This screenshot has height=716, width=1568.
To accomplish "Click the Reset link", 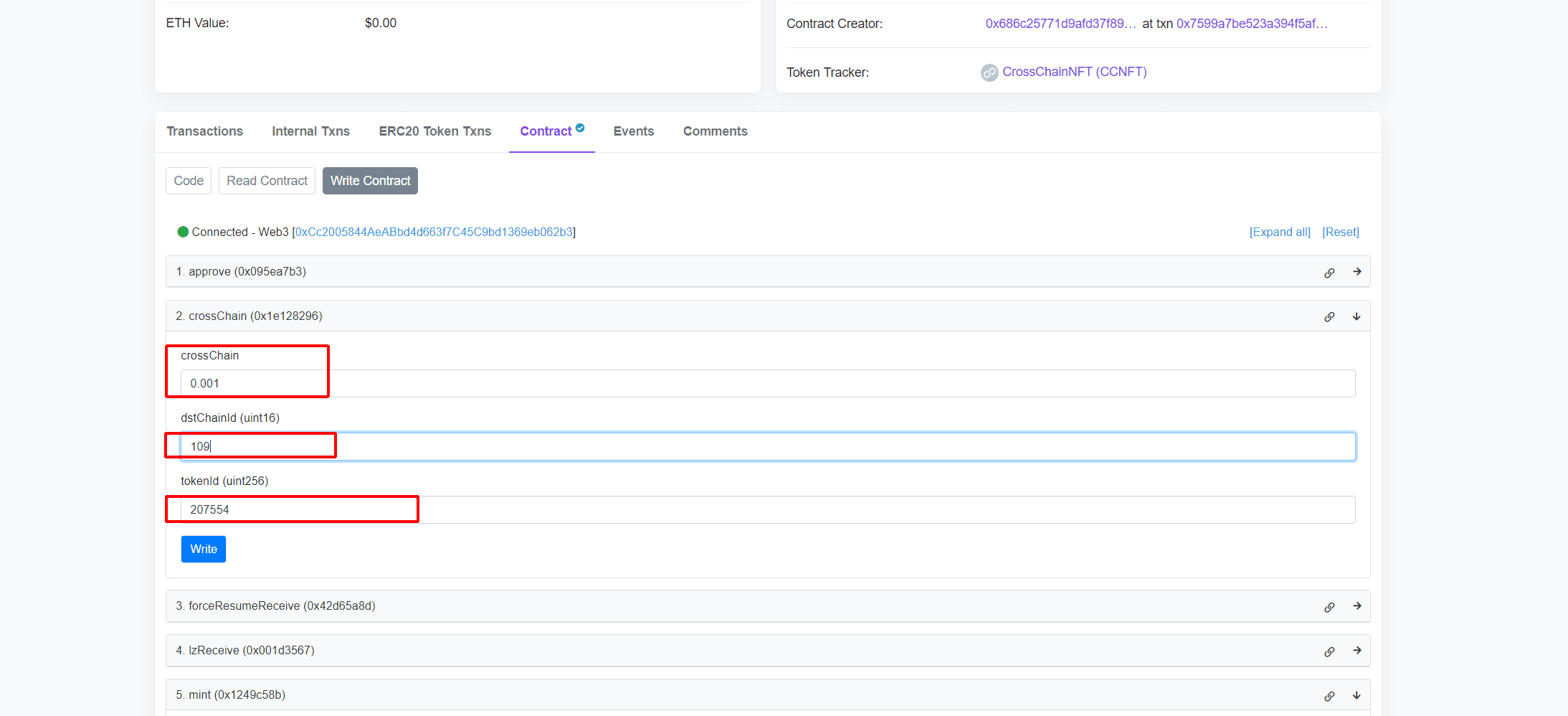I will click(1341, 232).
